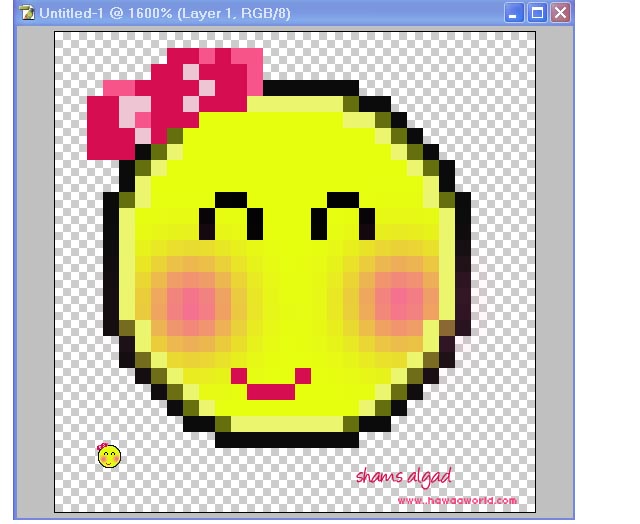Maximize the Untitled-1 document window
The height and width of the screenshot is (524, 640).
point(537,13)
